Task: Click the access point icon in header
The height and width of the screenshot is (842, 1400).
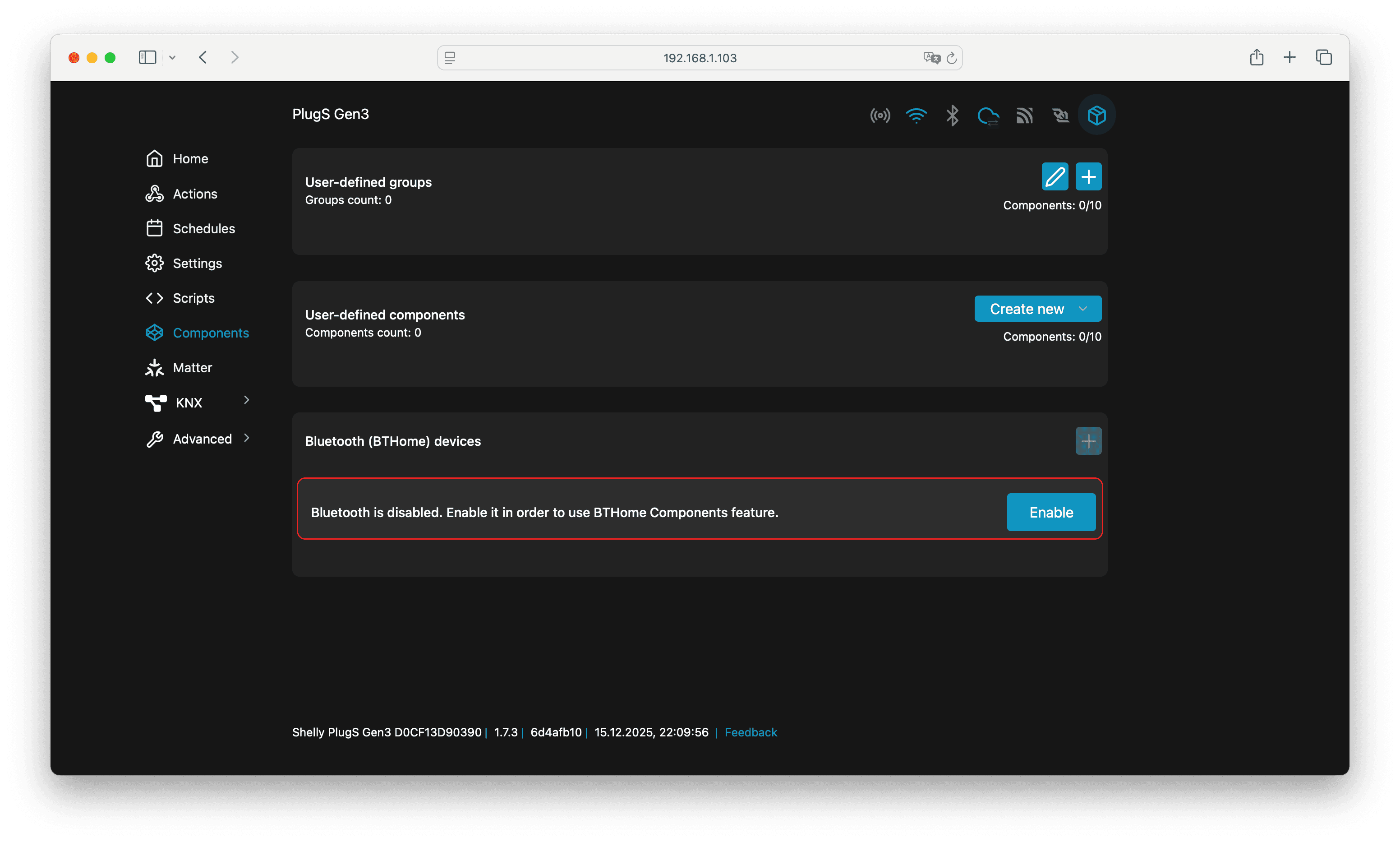Action: tap(880, 116)
